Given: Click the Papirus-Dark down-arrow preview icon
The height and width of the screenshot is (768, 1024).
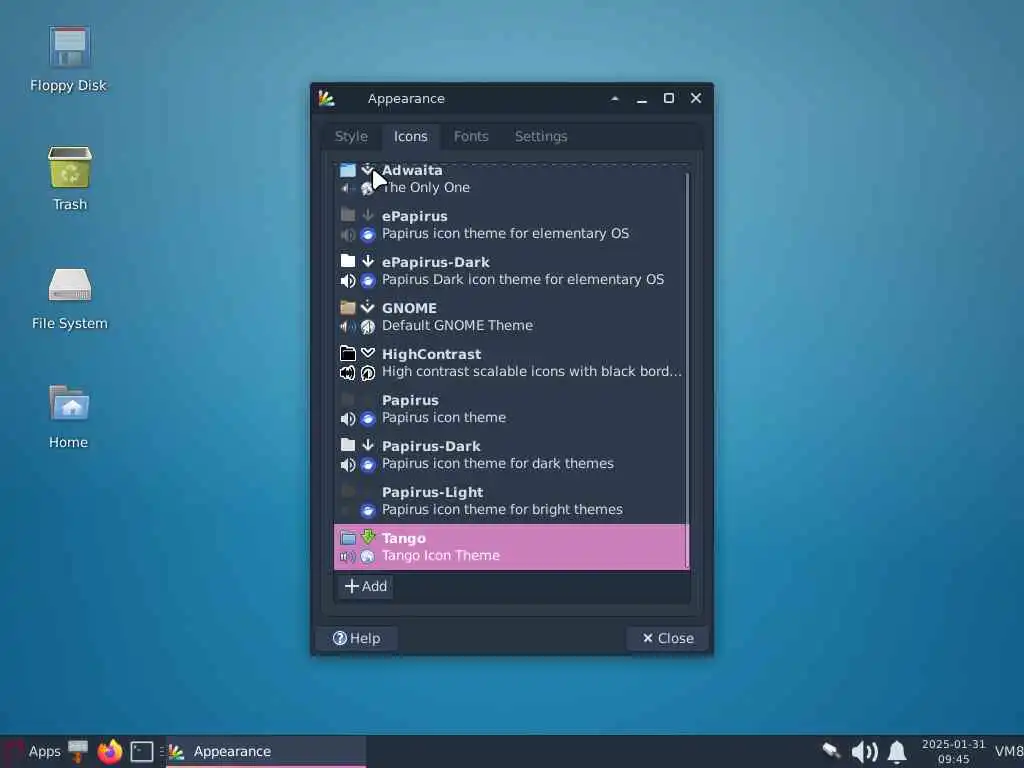Looking at the screenshot, I should (368, 445).
